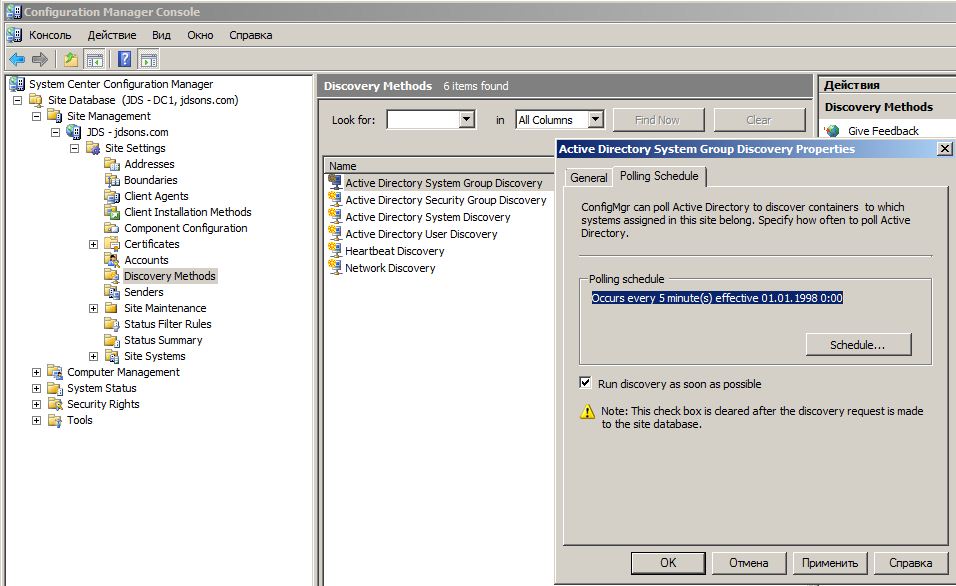
Task: Collapse the JDS - jdsons.com node
Action: tap(55, 132)
